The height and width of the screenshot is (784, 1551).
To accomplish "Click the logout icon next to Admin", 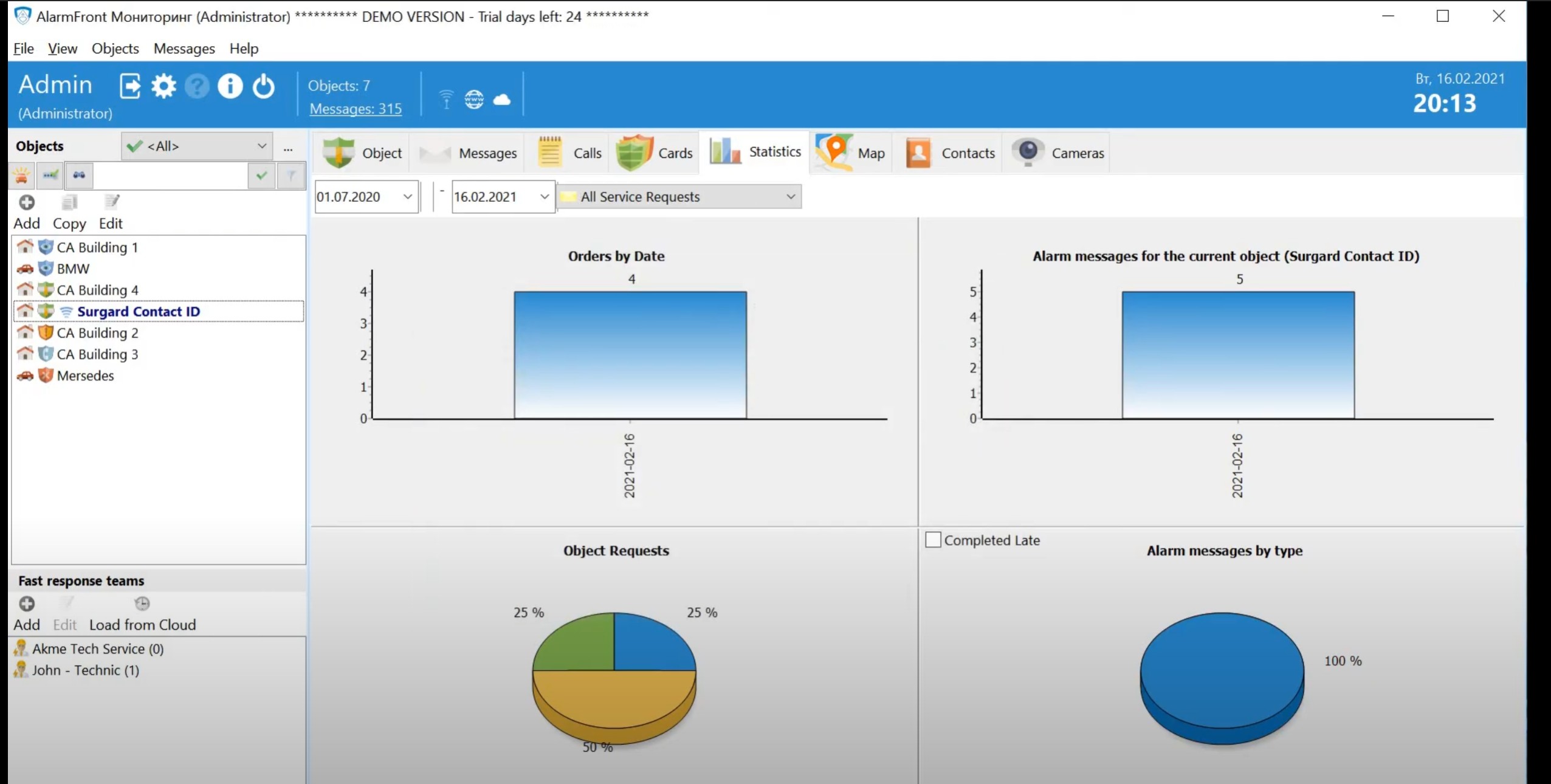I will 130,86.
